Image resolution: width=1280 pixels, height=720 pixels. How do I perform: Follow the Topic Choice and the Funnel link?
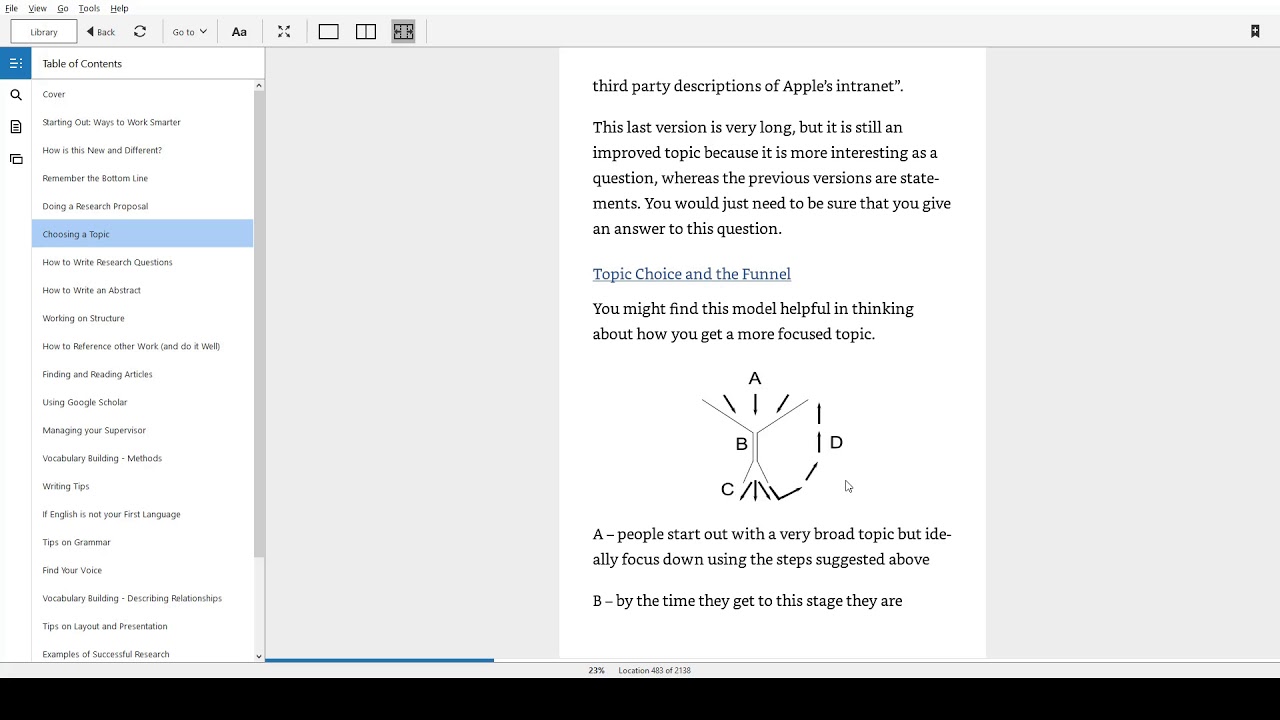(691, 274)
